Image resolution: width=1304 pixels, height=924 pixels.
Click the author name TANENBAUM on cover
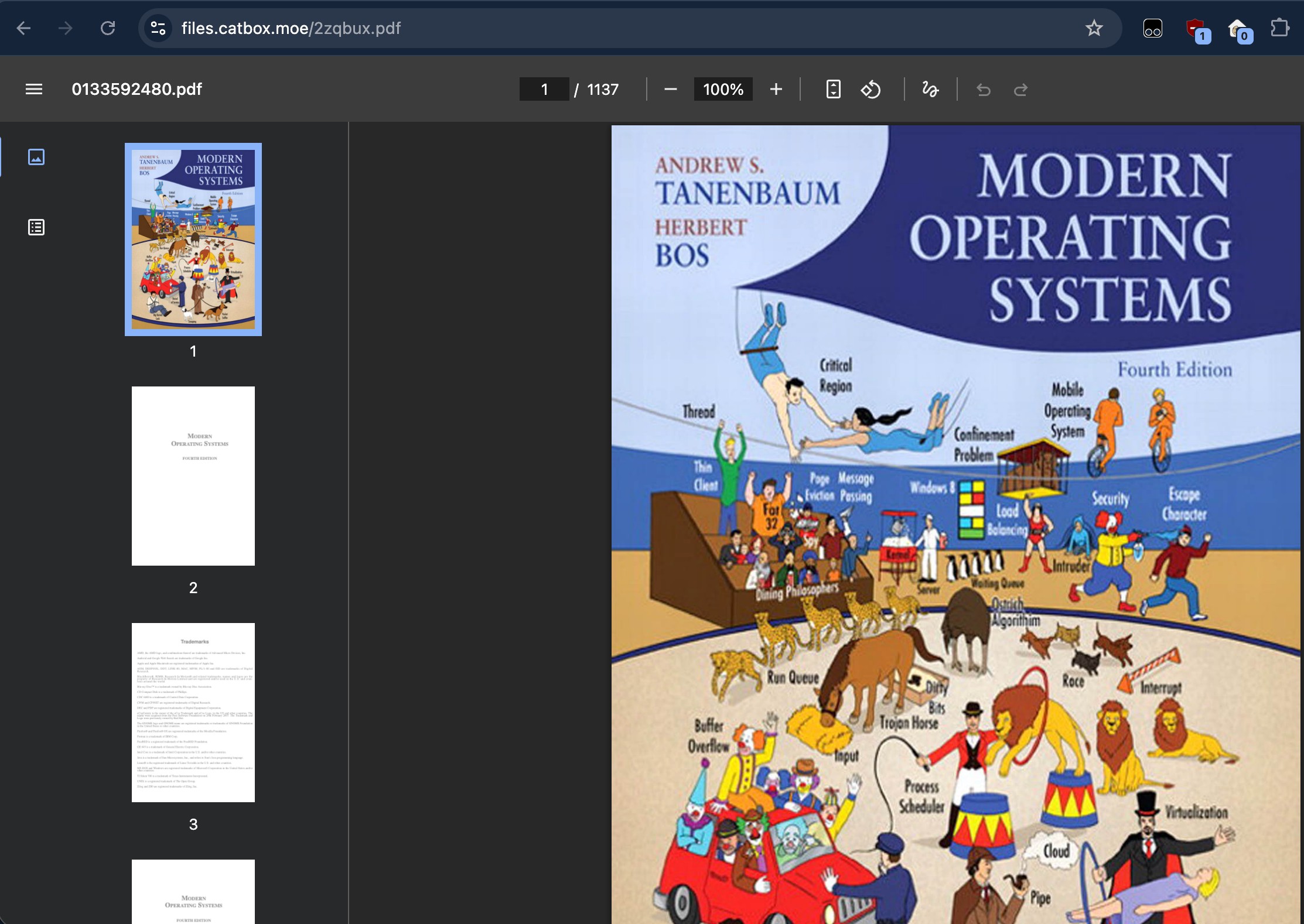747,193
